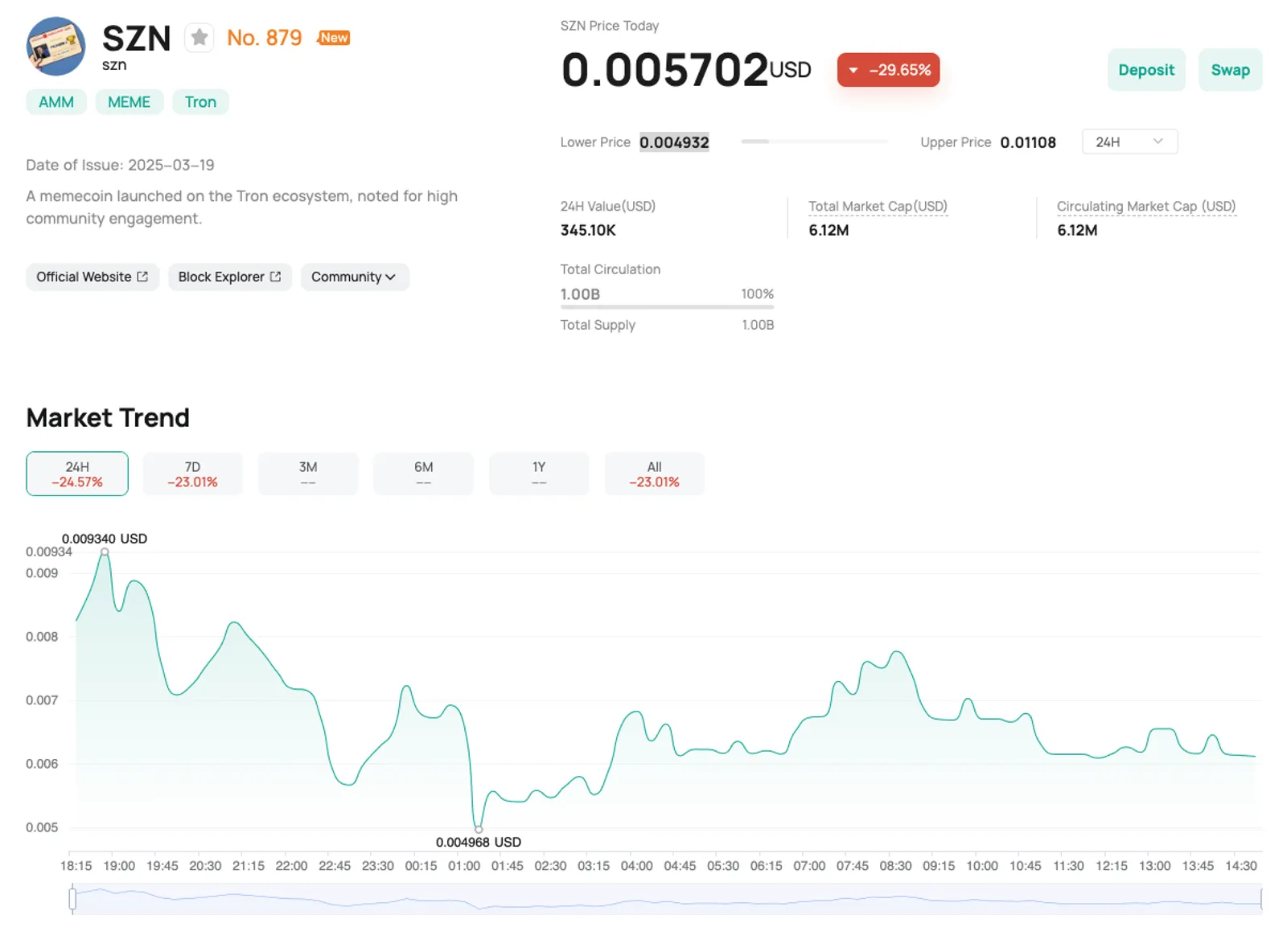Click the 0.009340 USD high point marker

pos(105,552)
